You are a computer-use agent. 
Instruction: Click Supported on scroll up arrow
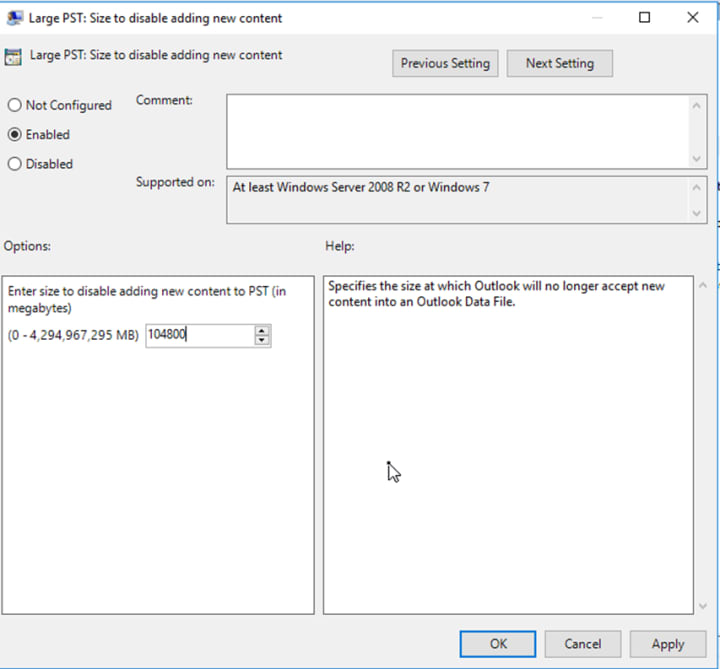(x=697, y=187)
